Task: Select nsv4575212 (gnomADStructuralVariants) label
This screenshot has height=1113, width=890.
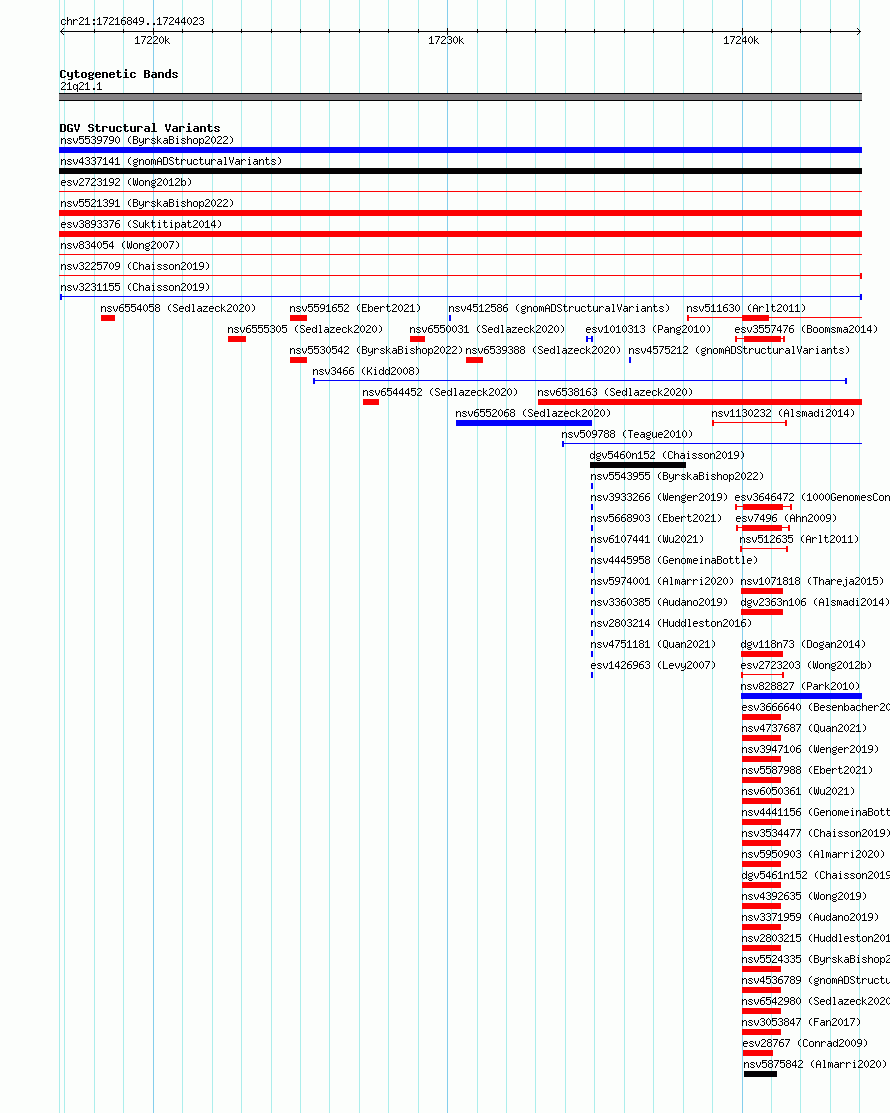Action: tap(739, 351)
